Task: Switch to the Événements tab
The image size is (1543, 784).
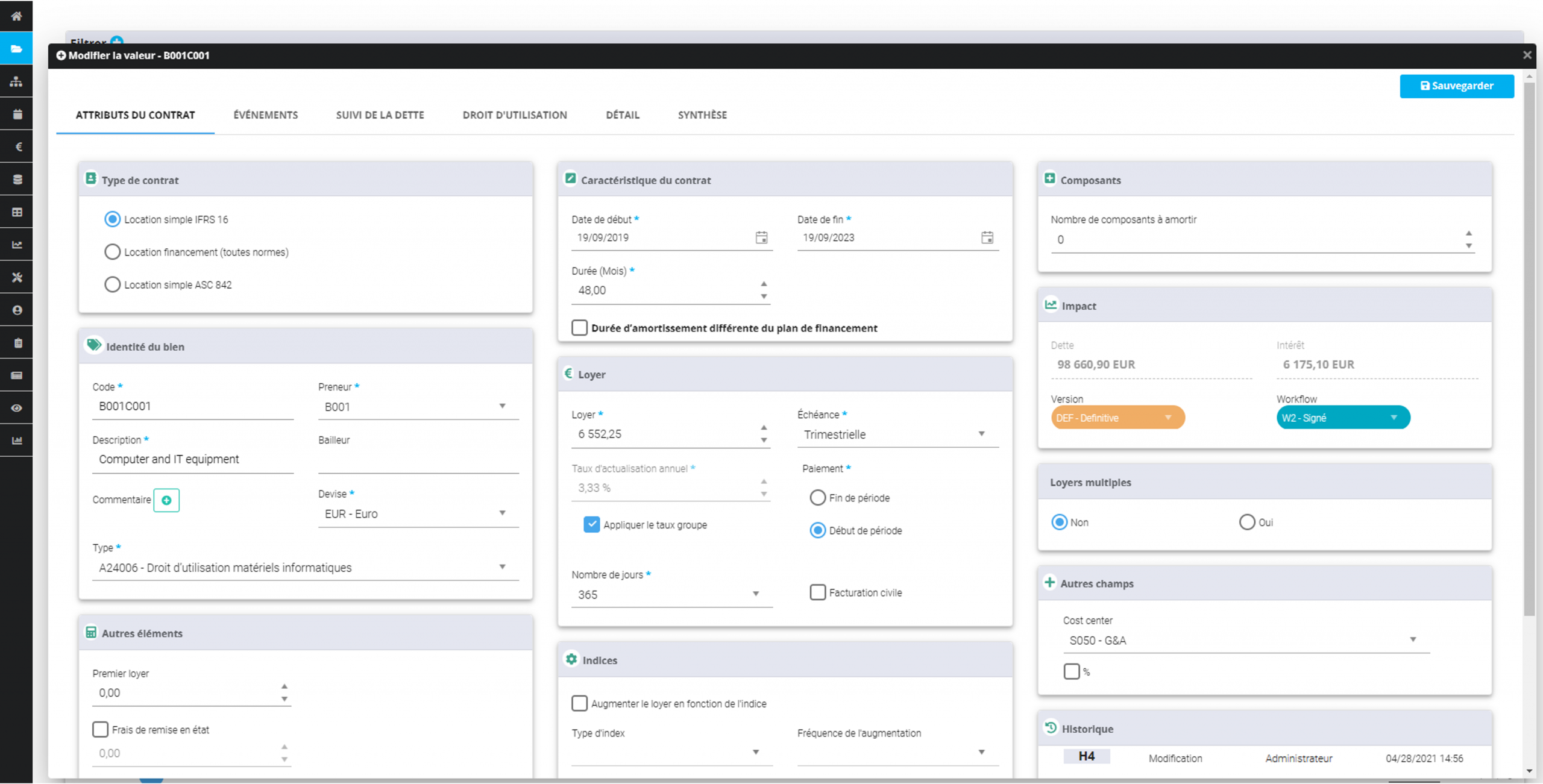Action: point(265,115)
